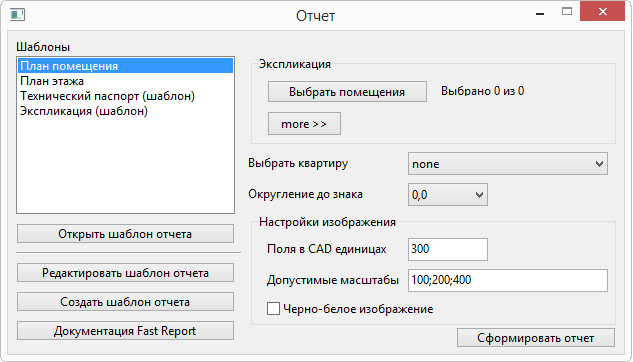Image resolution: width=633 pixels, height=362 pixels.
Task: Maximize the Отчет window
Action: click(x=567, y=12)
